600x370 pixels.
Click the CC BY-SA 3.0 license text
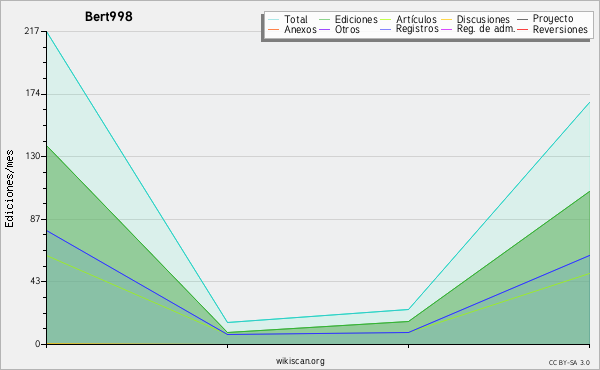[569, 363]
